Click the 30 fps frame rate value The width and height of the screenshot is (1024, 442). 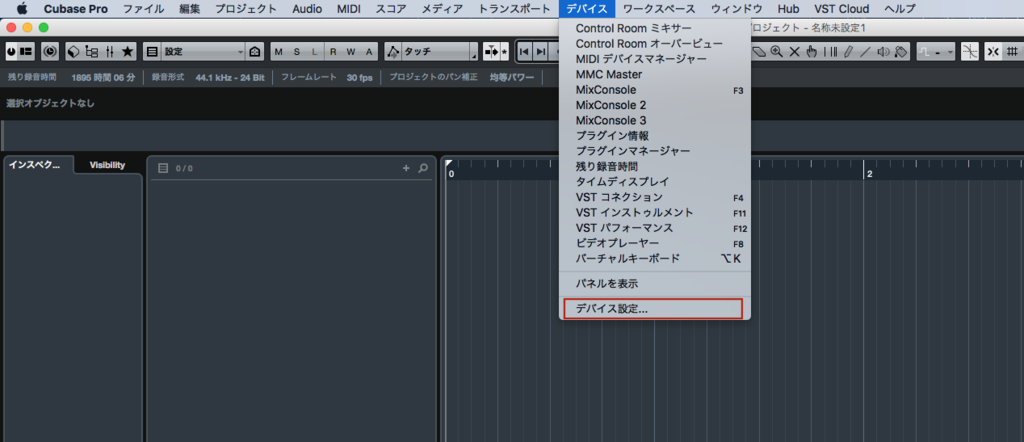click(360, 78)
